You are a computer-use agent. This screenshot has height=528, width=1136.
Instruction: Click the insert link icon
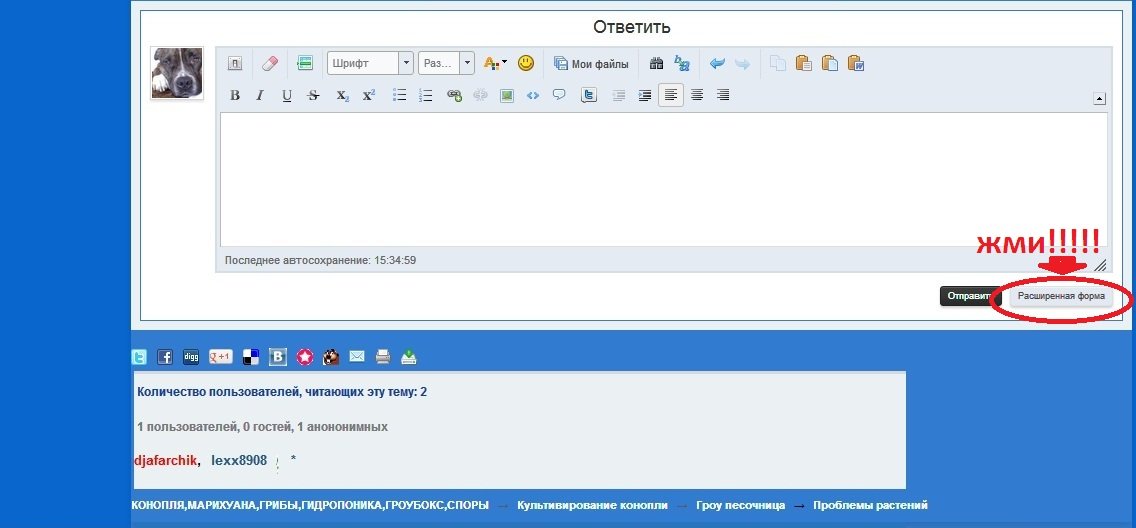[x=454, y=95]
